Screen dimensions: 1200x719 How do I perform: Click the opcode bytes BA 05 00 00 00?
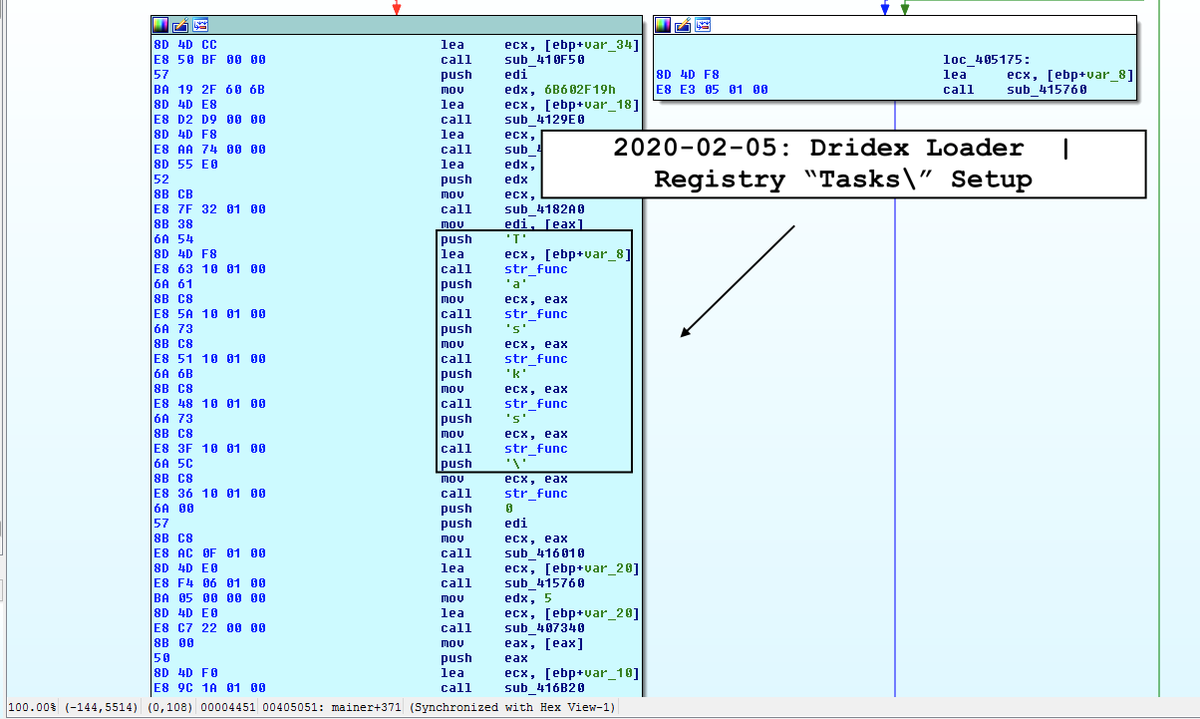point(209,598)
